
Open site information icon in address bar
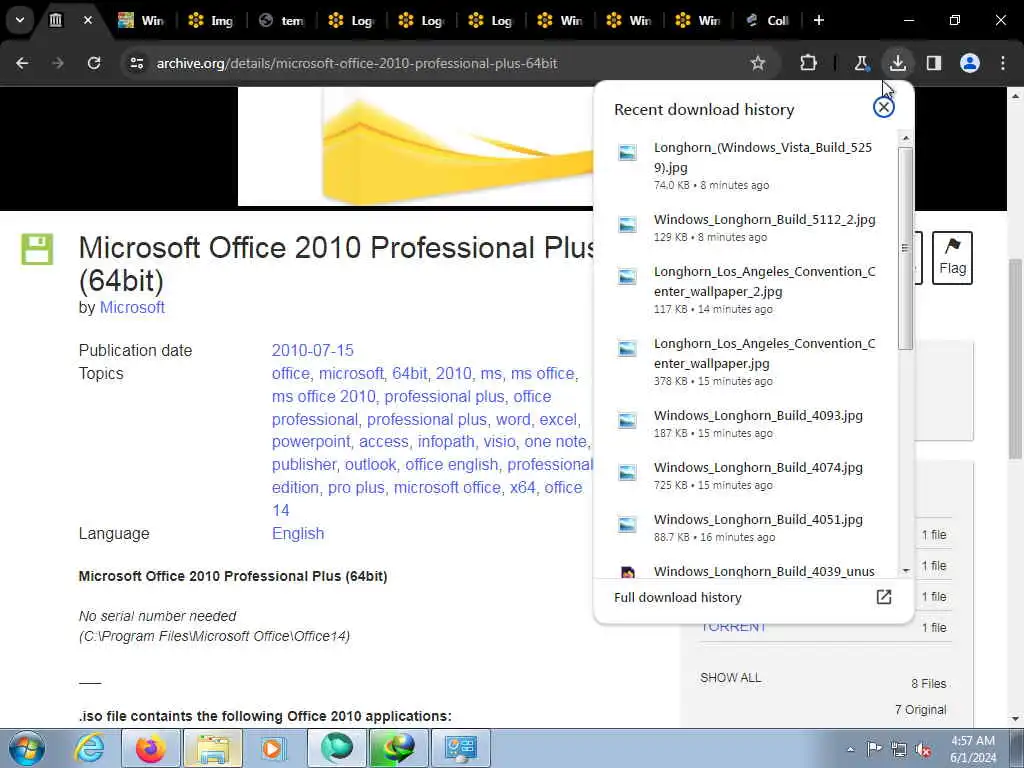point(136,63)
